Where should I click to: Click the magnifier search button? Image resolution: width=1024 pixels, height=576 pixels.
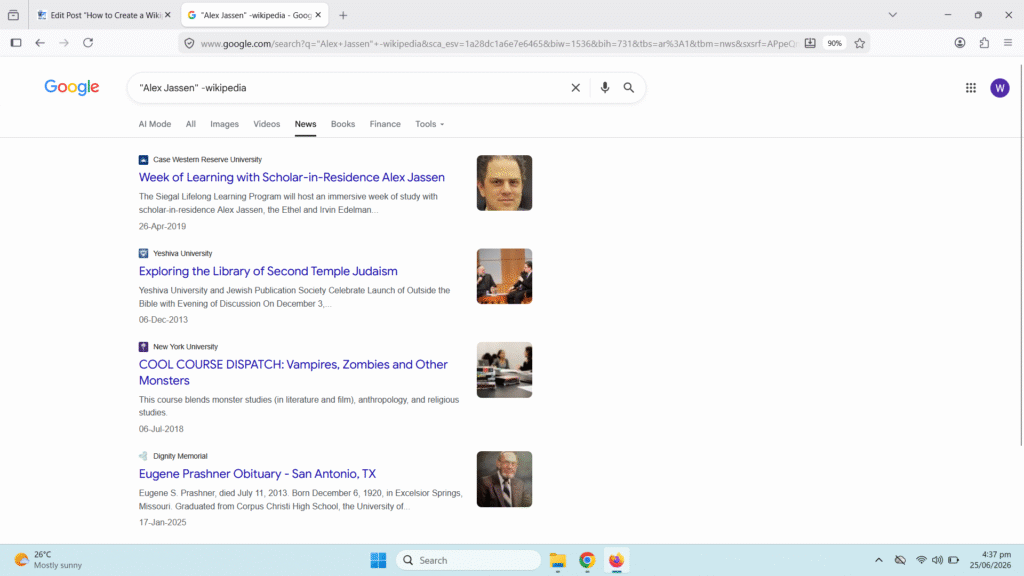pyautogui.click(x=629, y=88)
